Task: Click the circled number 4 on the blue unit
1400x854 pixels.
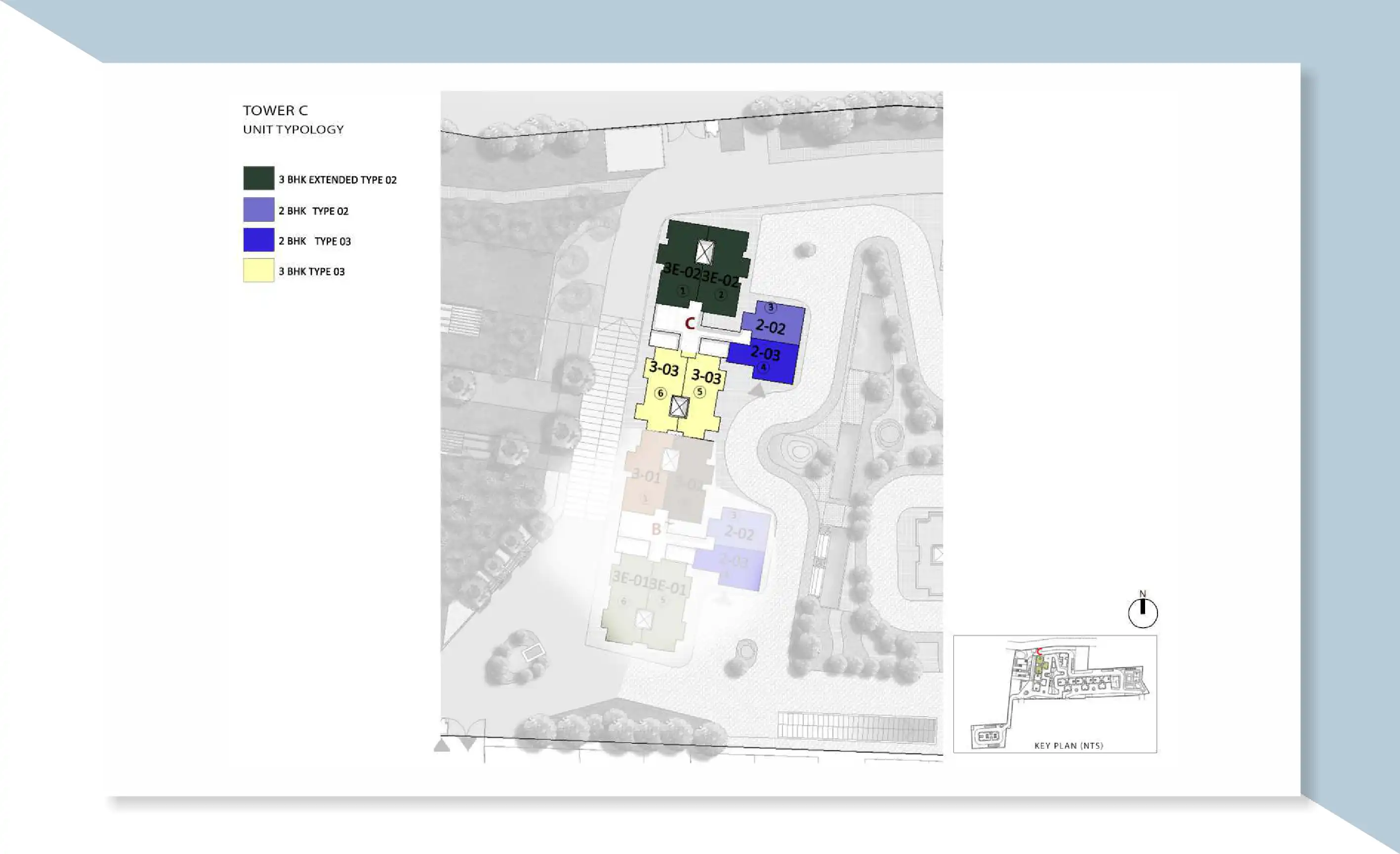Action: 764,367
